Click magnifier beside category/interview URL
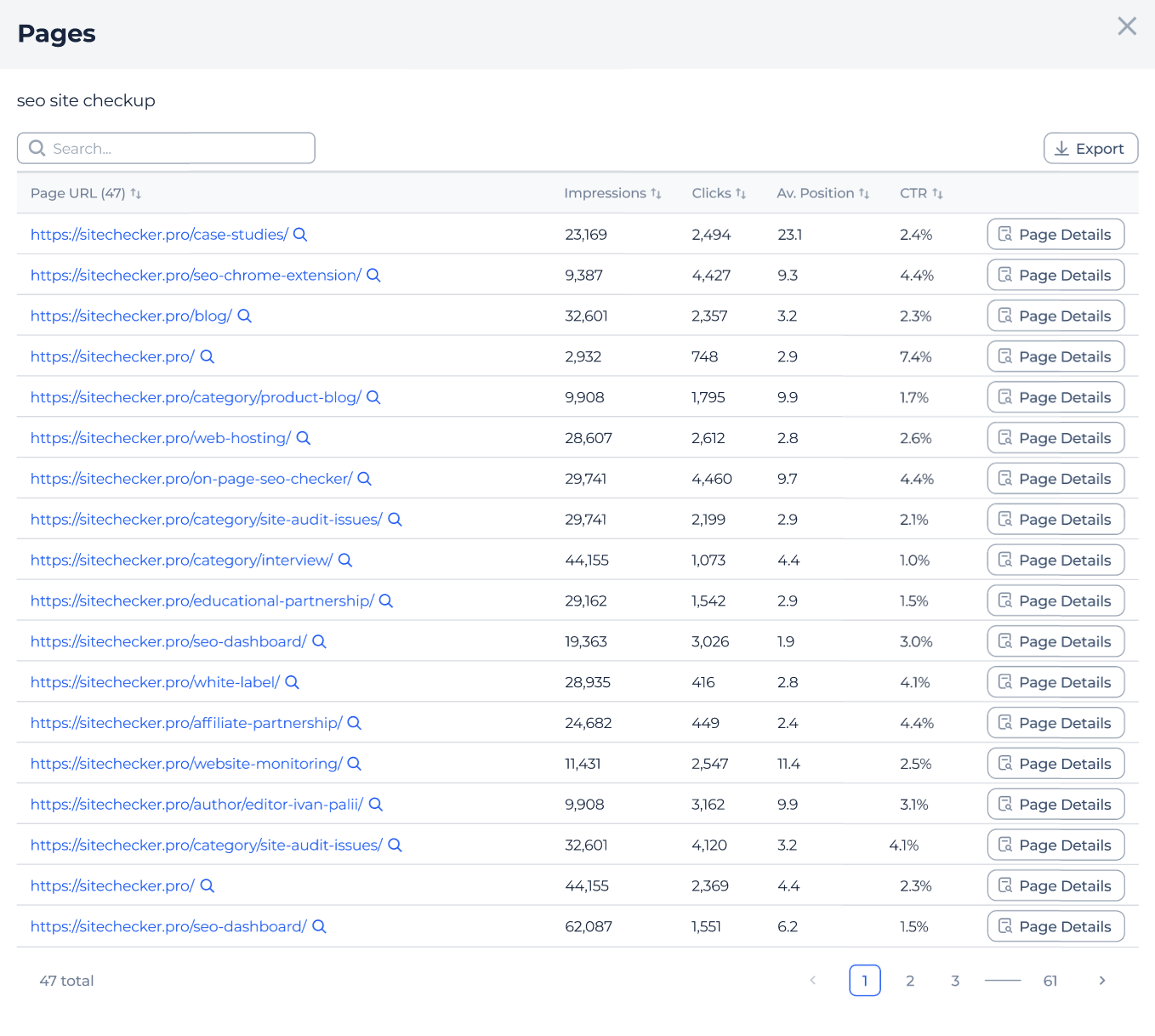The height and width of the screenshot is (1036, 1155). [x=345, y=561]
